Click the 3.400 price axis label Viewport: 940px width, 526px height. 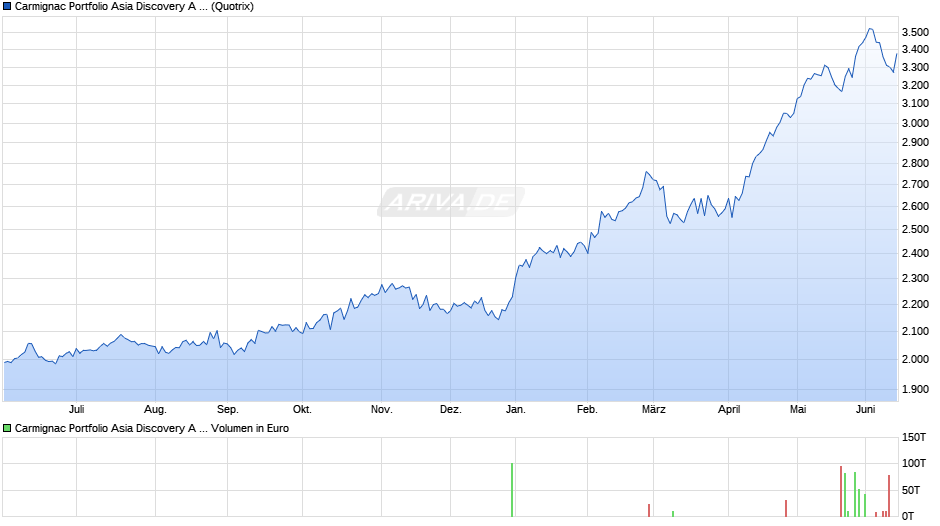point(915,49)
